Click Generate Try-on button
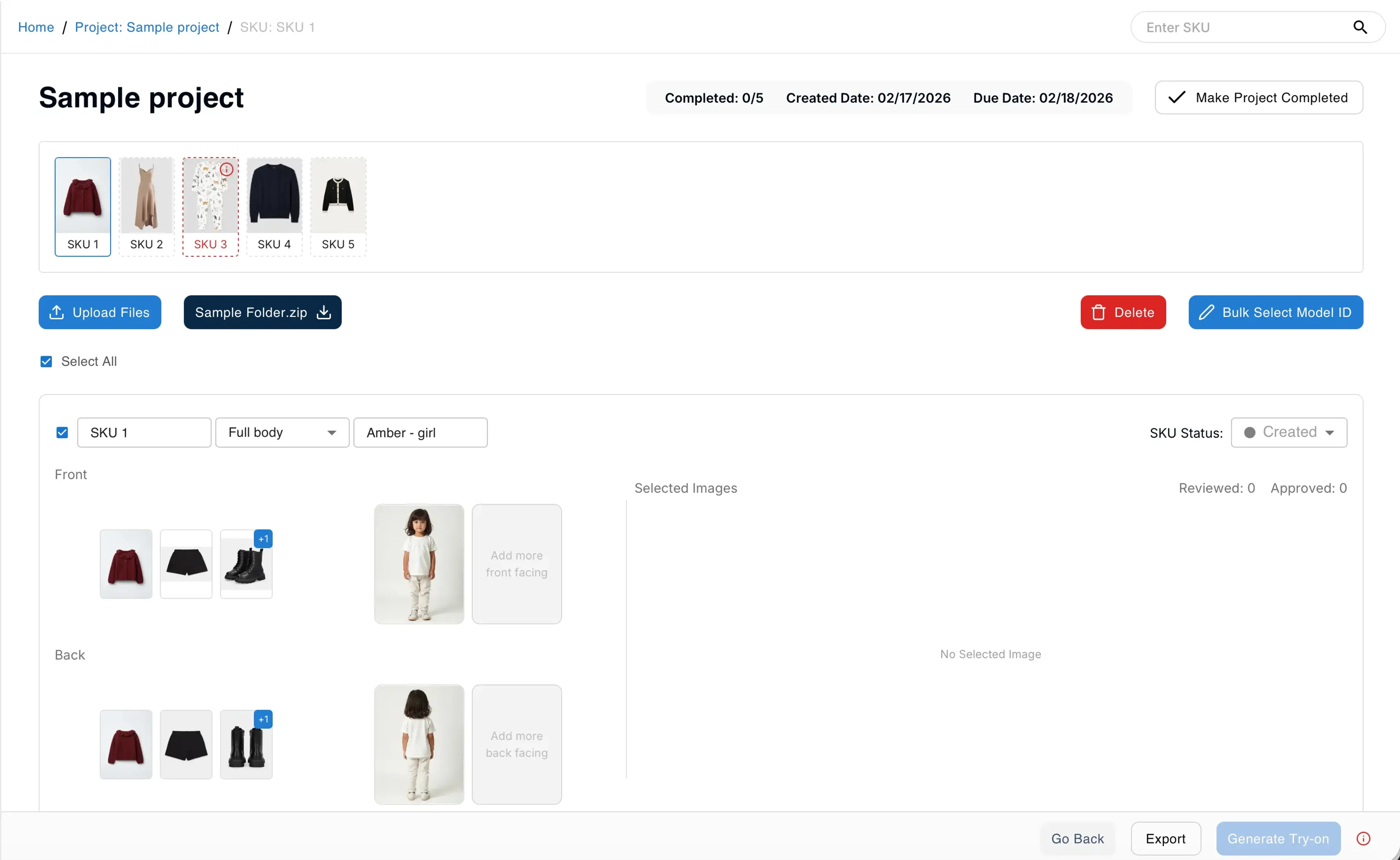 [x=1278, y=838]
